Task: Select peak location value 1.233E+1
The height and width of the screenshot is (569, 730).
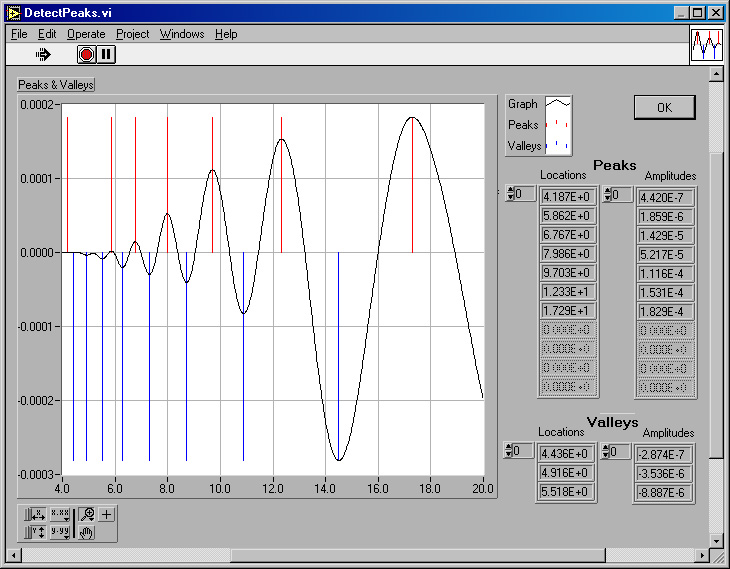Action: point(568,292)
